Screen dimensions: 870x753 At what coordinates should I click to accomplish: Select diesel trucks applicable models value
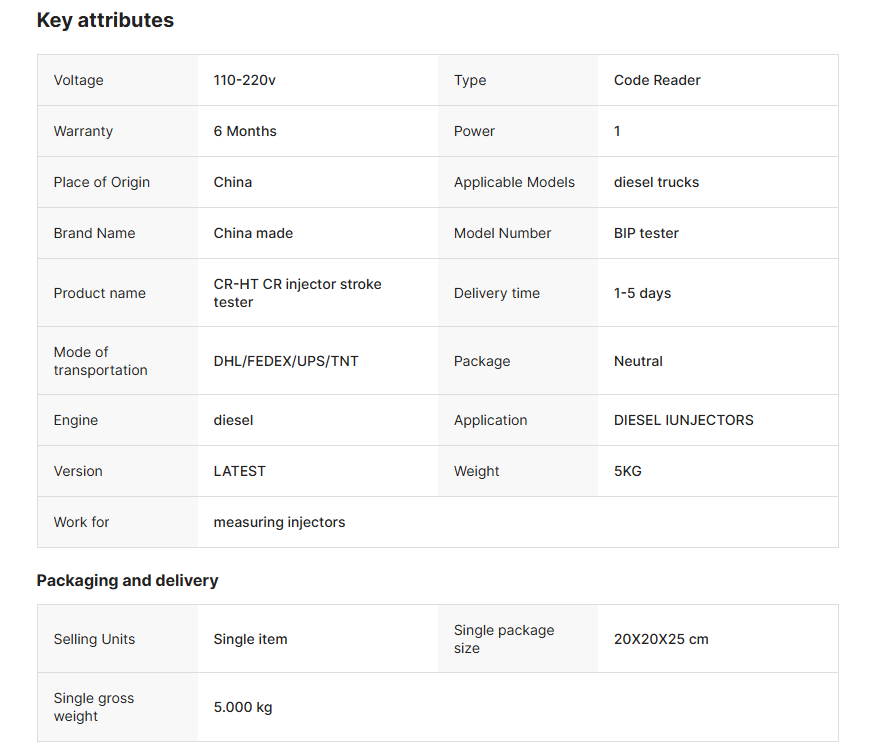point(656,182)
